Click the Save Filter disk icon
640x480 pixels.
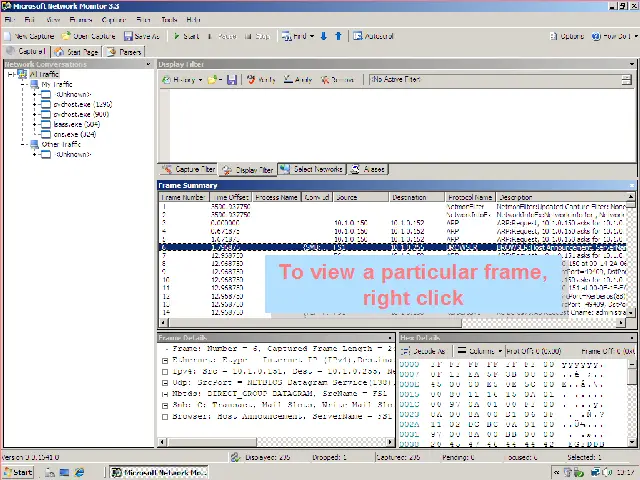click(x=232, y=80)
